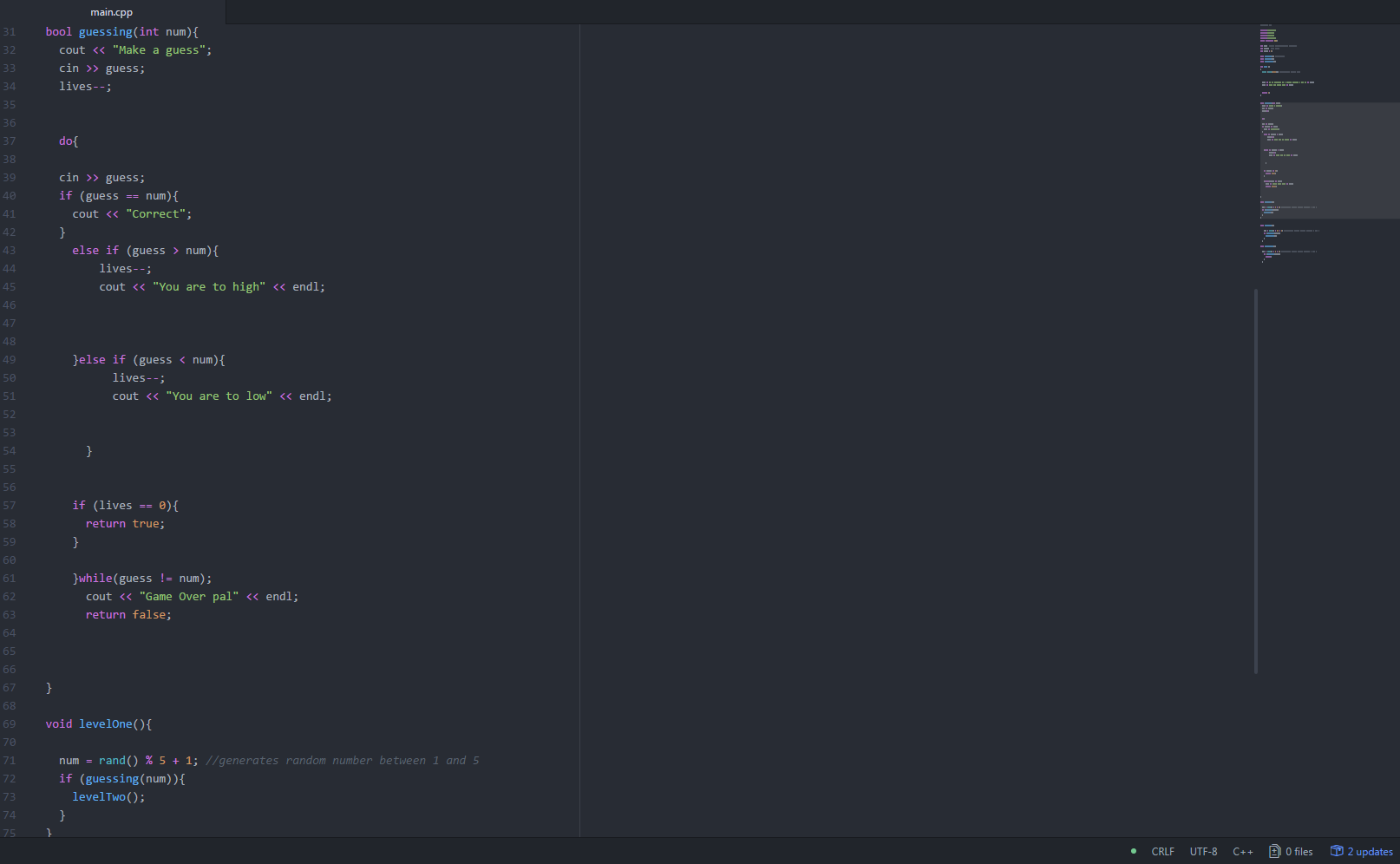Open the '2 updates' package updates link
Screen dimensions: 1400x864
(x=1362, y=852)
